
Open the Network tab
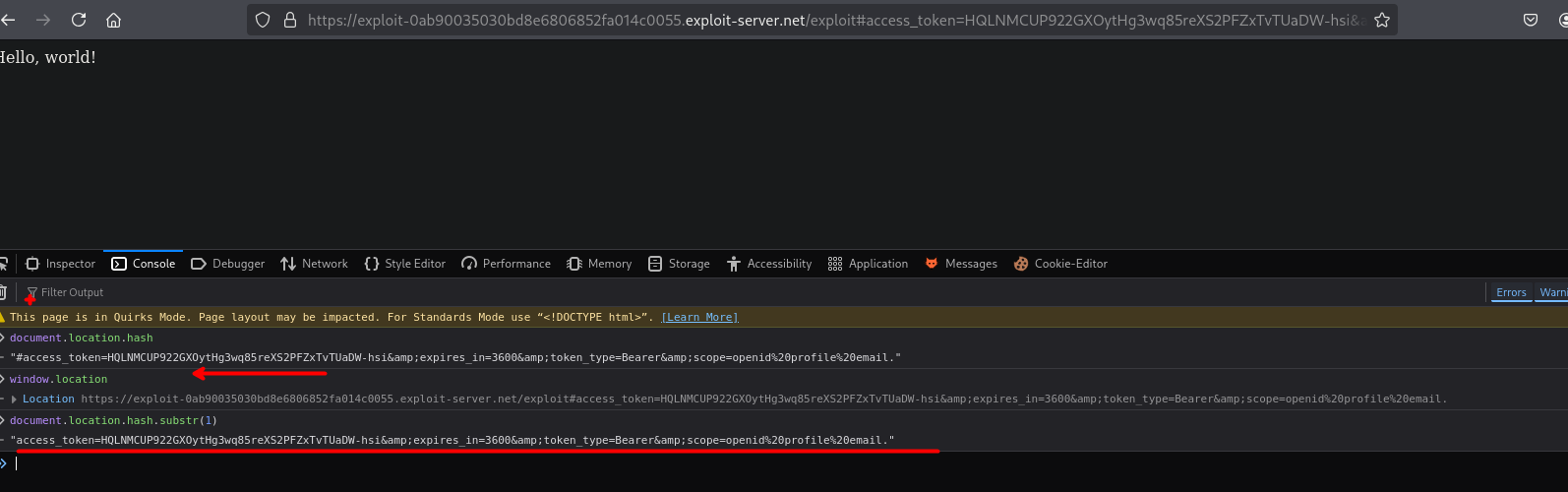[314, 264]
